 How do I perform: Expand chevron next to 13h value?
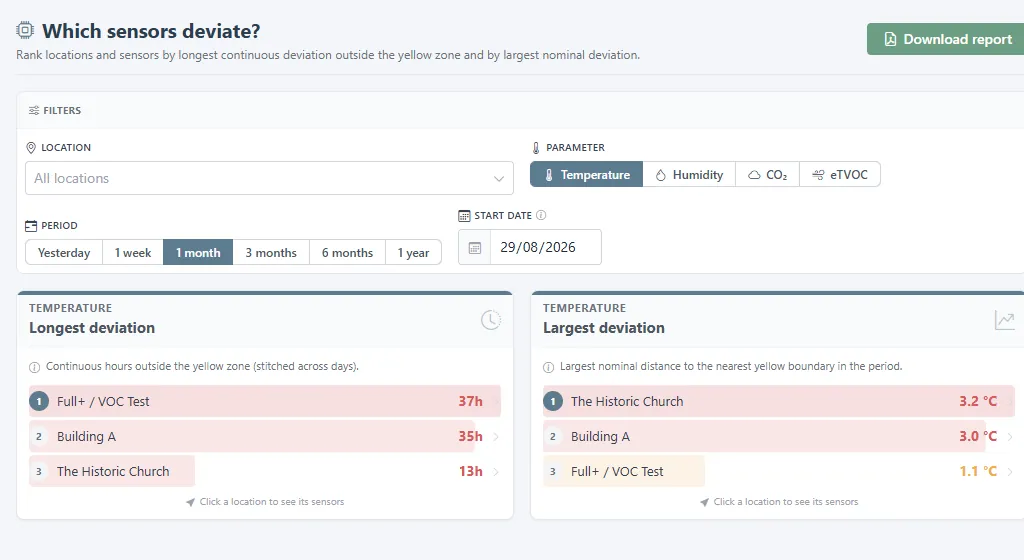tap(496, 471)
